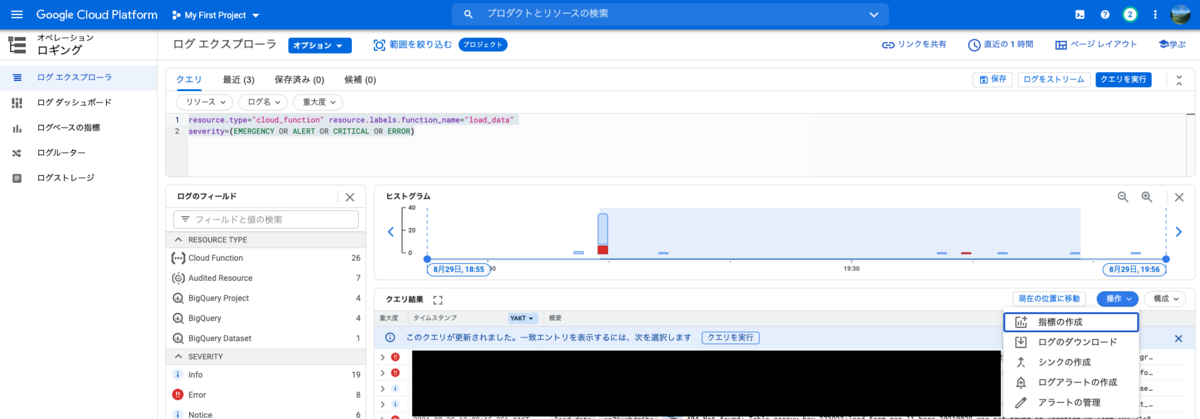Click the 保存 save query button

992,80
